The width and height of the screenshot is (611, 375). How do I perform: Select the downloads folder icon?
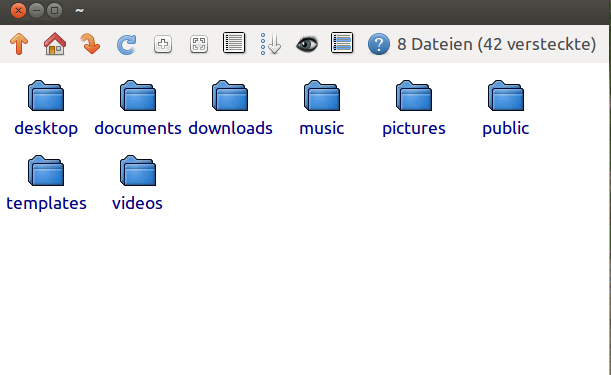tap(230, 96)
